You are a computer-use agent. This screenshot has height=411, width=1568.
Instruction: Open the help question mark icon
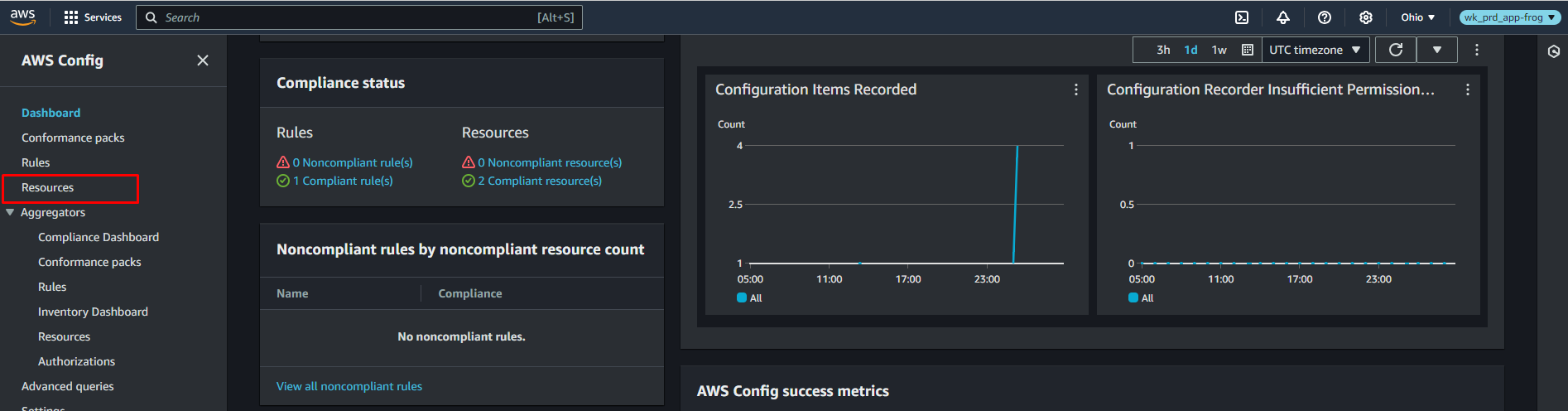click(1325, 17)
